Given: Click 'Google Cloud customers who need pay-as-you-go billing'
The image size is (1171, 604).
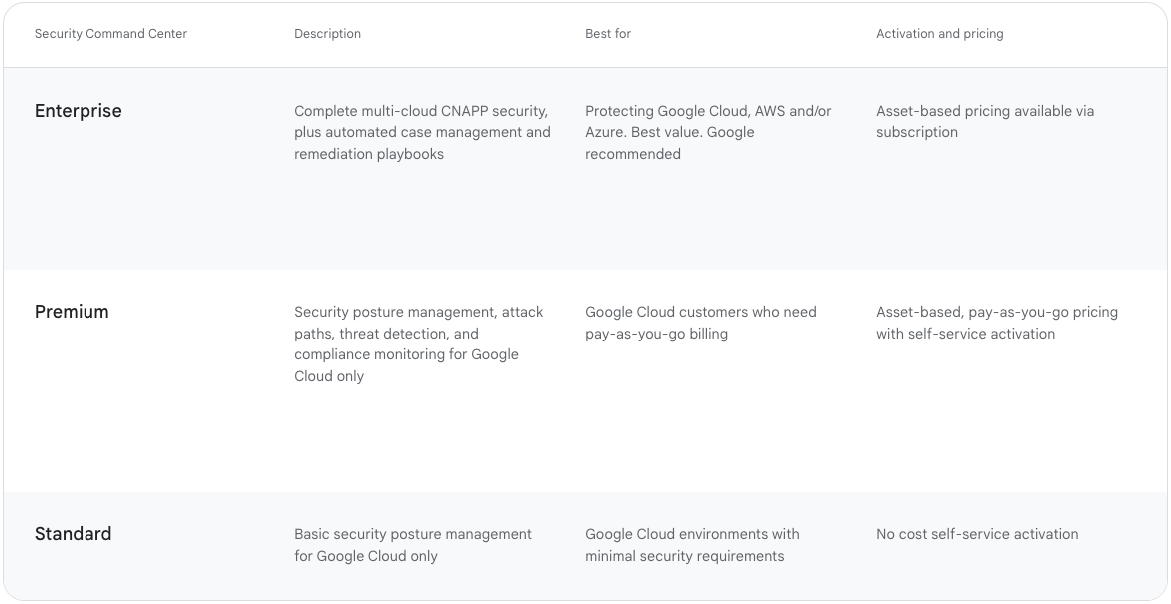Looking at the screenshot, I should [701, 323].
